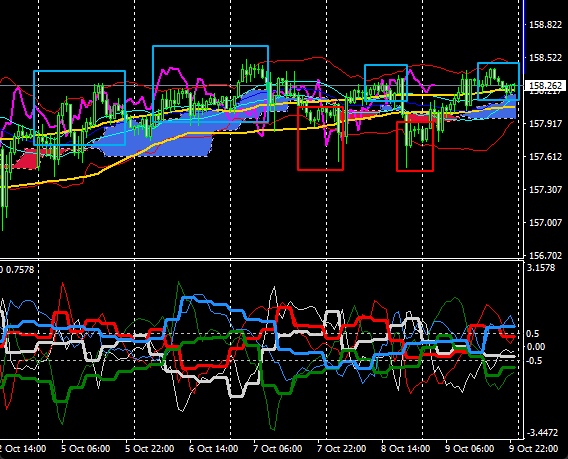Click the 9 Oct 22:00 time label
568x459 pixels.
pyautogui.click(x=534, y=448)
